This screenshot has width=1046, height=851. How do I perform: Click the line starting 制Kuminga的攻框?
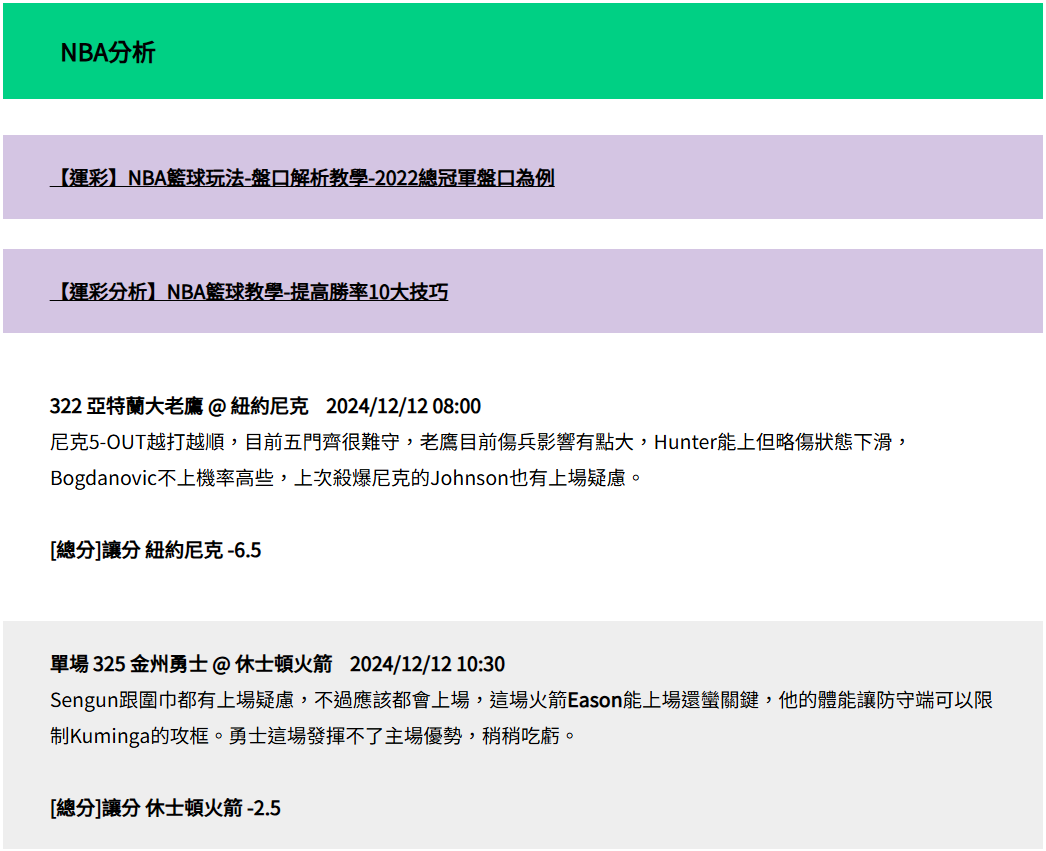[x=312, y=736]
